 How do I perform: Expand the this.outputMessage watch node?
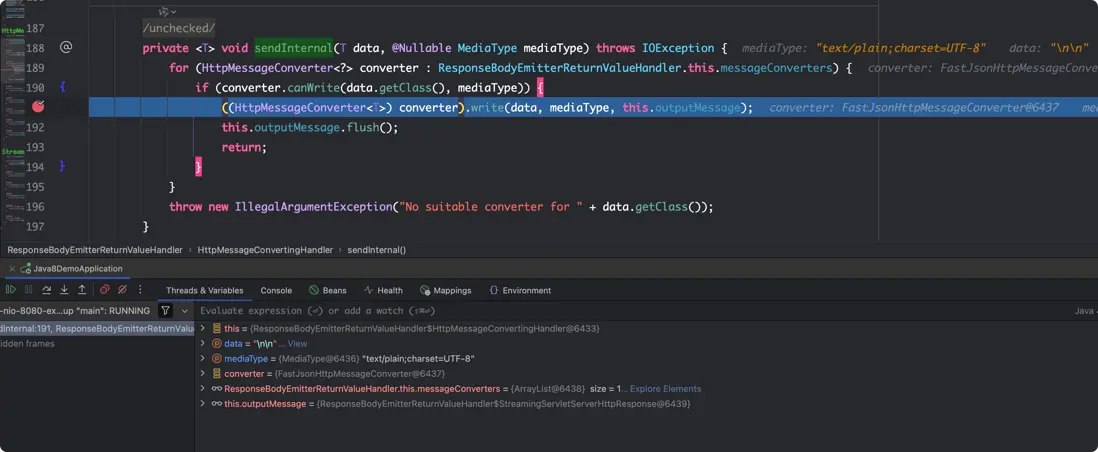click(x=203, y=404)
